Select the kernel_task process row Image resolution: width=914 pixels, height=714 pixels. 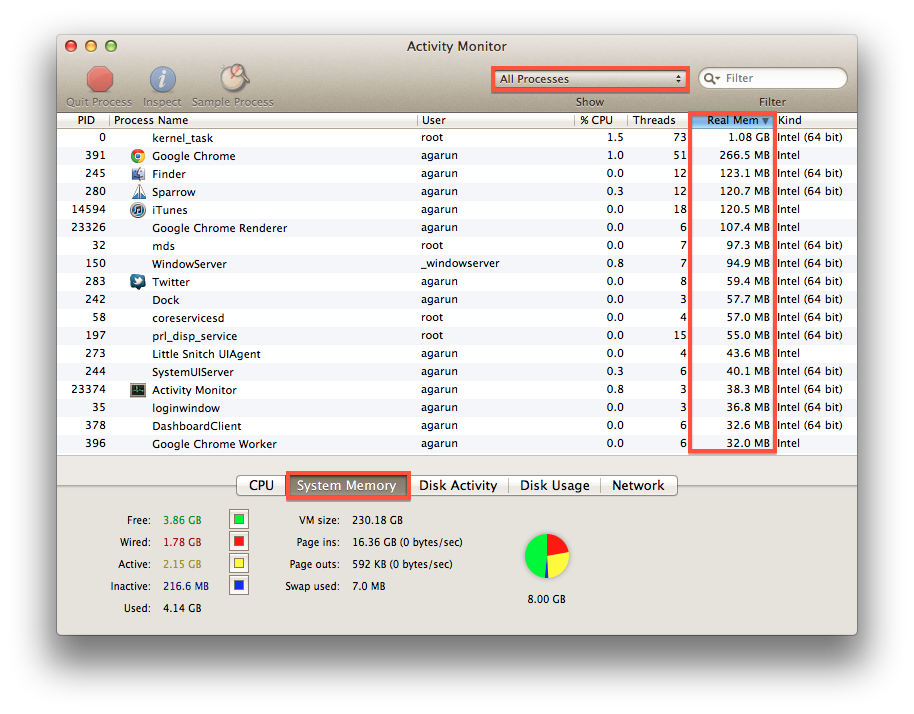click(457, 138)
